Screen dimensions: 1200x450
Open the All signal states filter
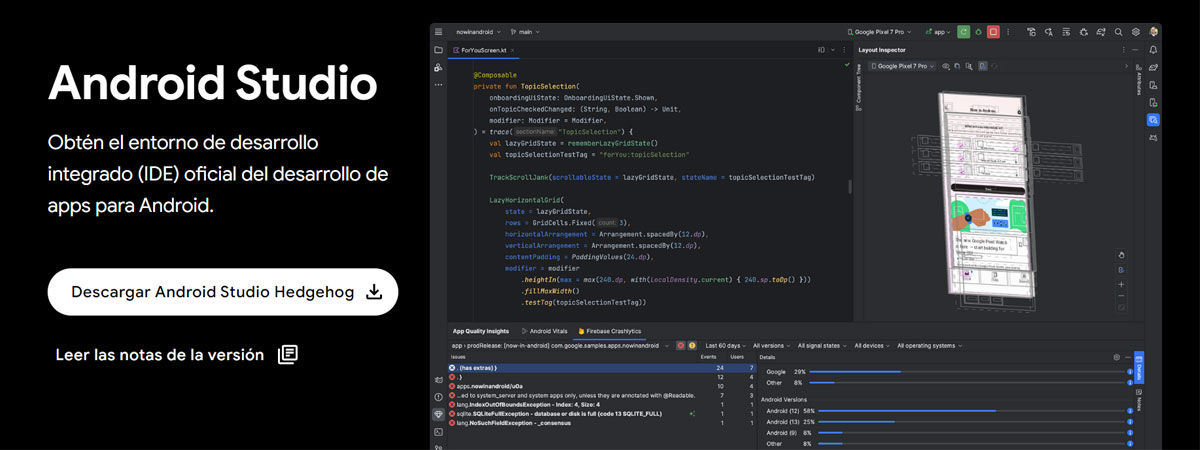(823, 345)
